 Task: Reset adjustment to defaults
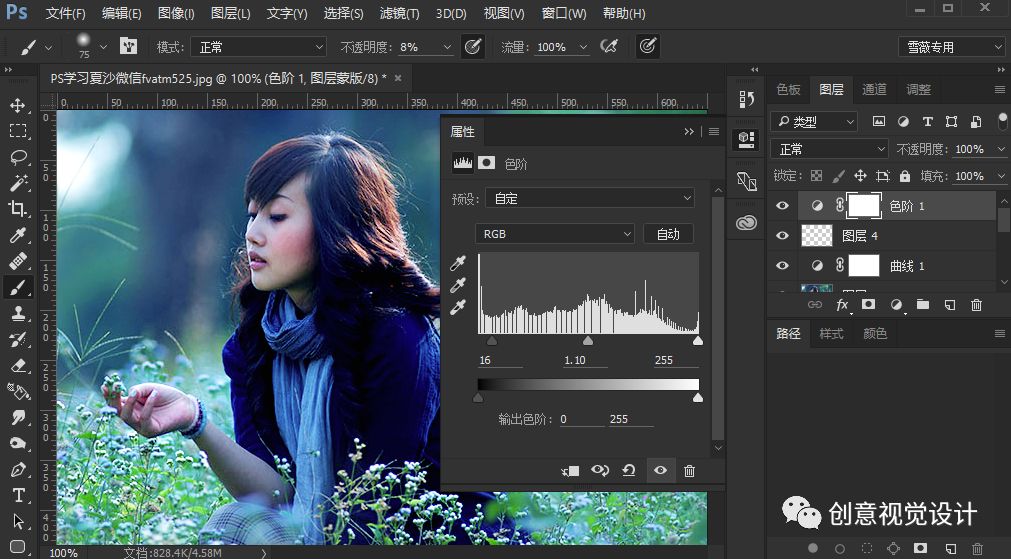(629, 471)
